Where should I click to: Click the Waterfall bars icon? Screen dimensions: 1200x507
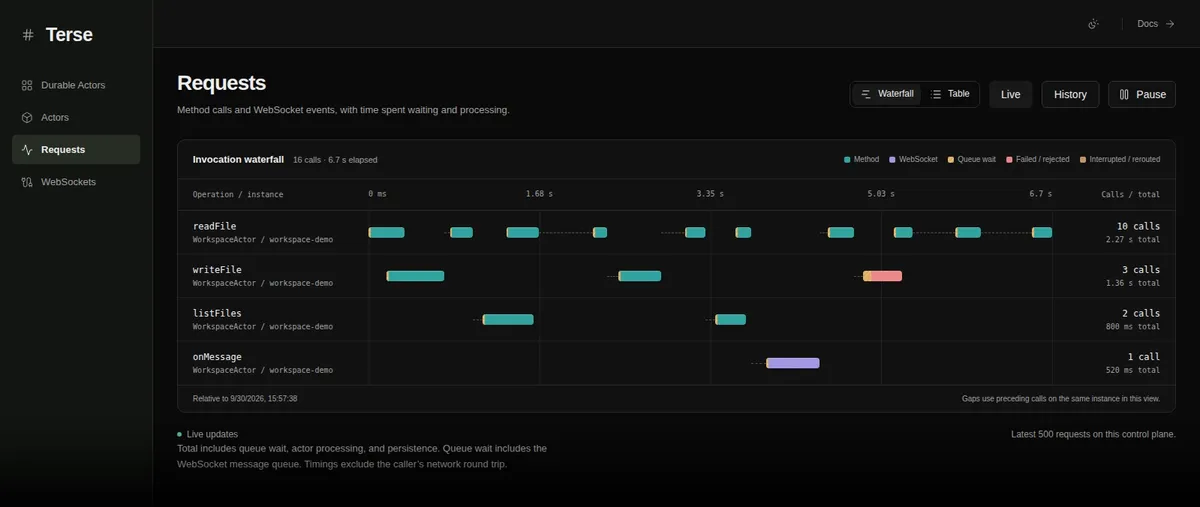click(x=866, y=94)
